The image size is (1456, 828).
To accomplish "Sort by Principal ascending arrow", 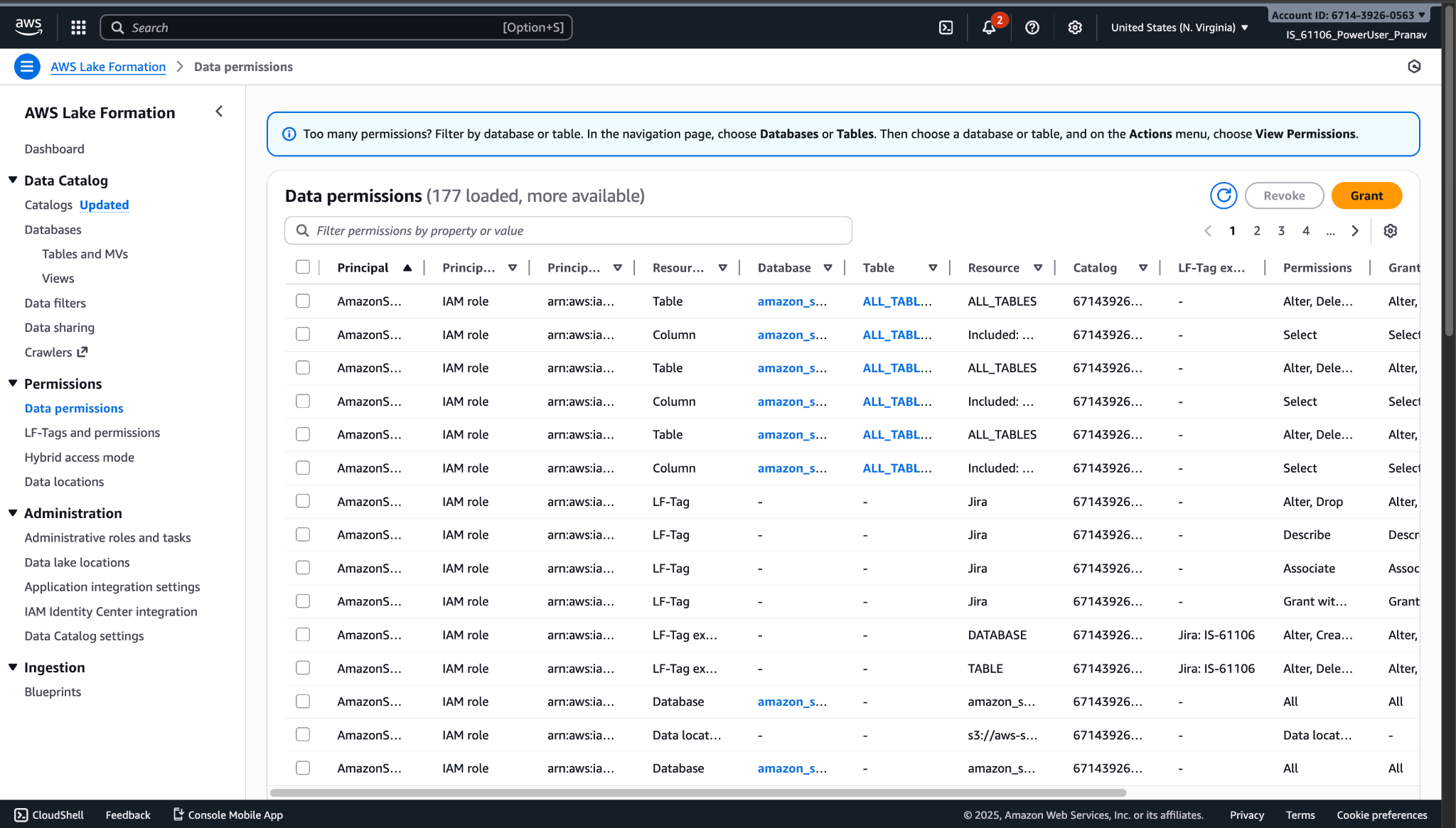I will 407,268.
